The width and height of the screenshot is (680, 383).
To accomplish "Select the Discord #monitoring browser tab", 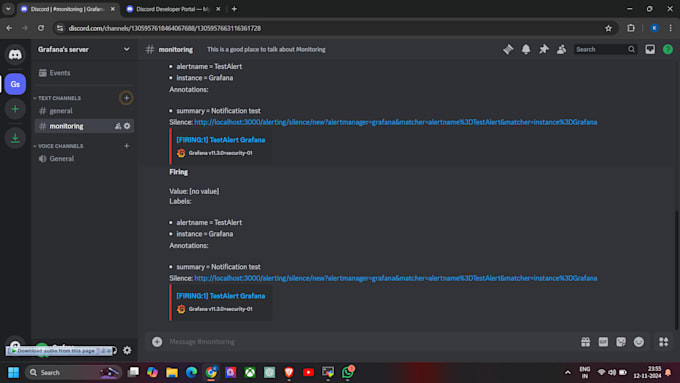I will [68, 9].
